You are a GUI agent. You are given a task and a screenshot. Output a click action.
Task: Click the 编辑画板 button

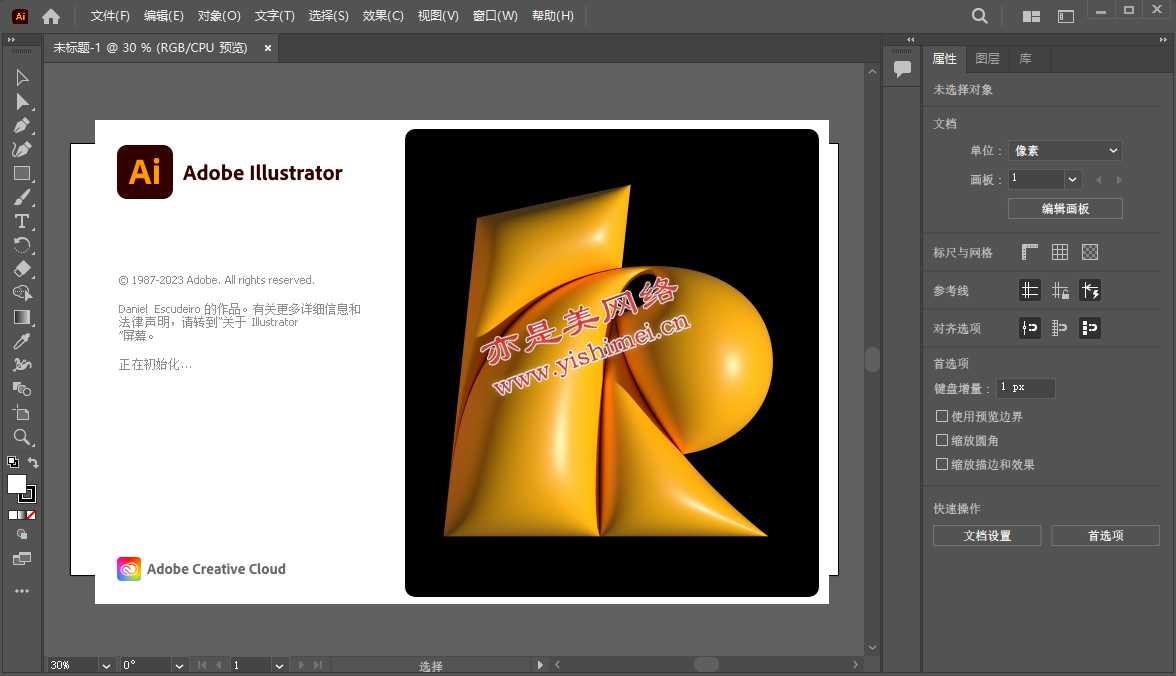pyautogui.click(x=1065, y=209)
